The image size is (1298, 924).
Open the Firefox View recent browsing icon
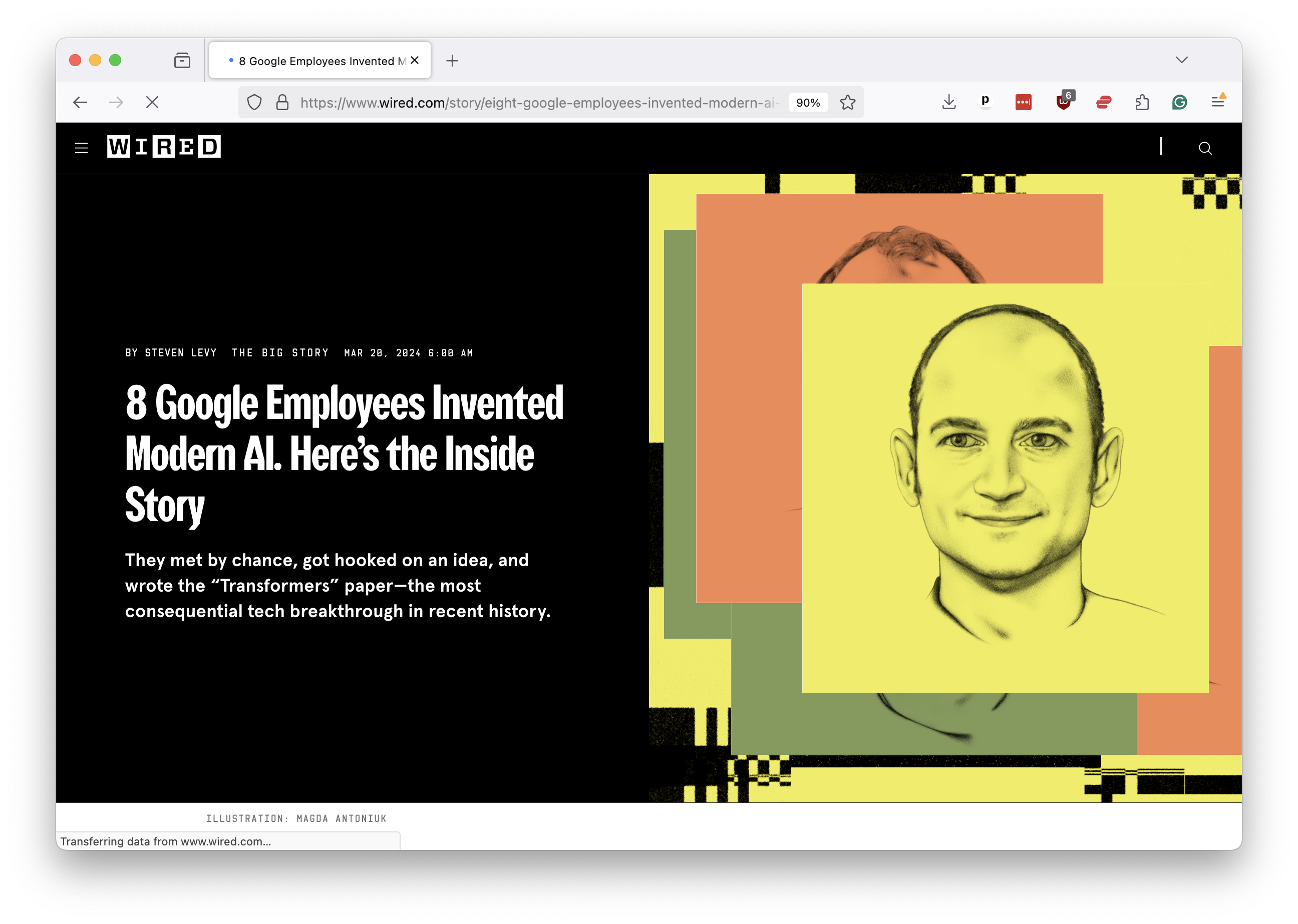[x=182, y=60]
